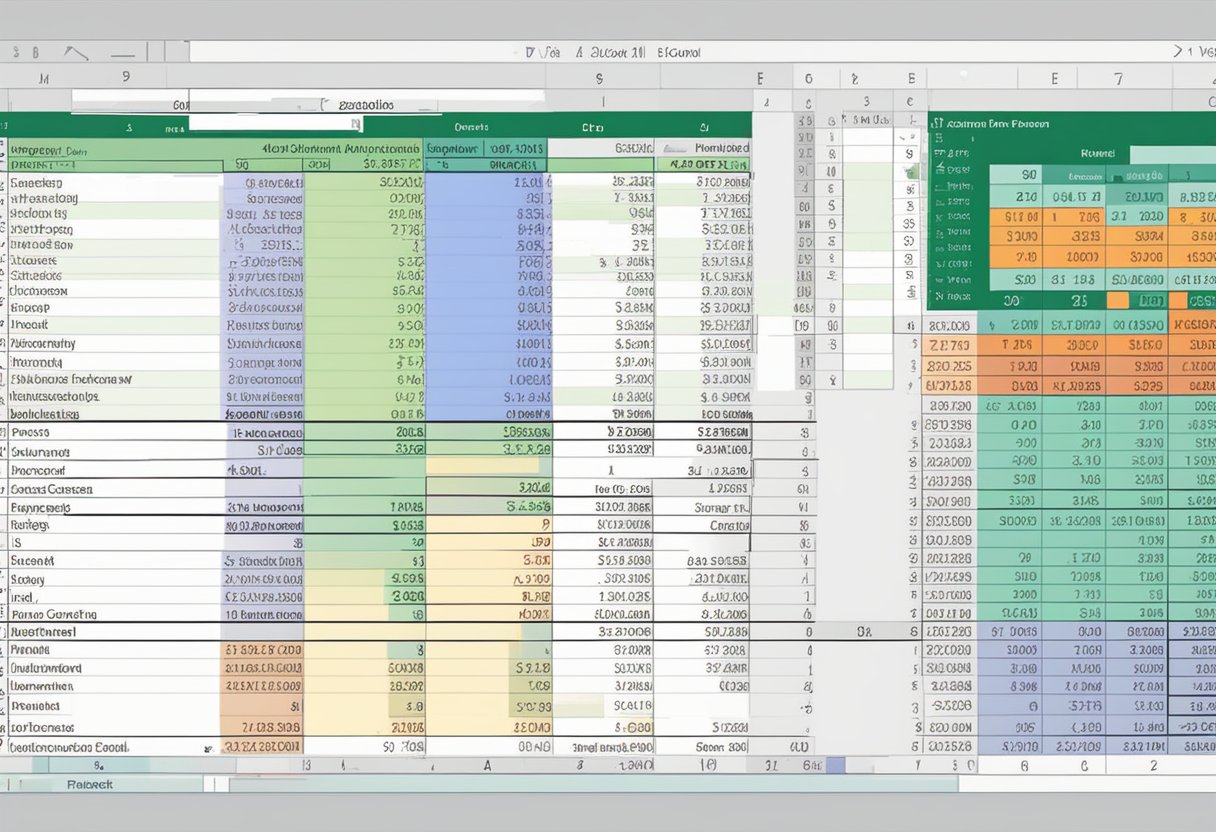This screenshot has height=832, width=1216.
Task: Click the small orange swatch in green panel's bottom row
Action: (x=1118, y=300)
